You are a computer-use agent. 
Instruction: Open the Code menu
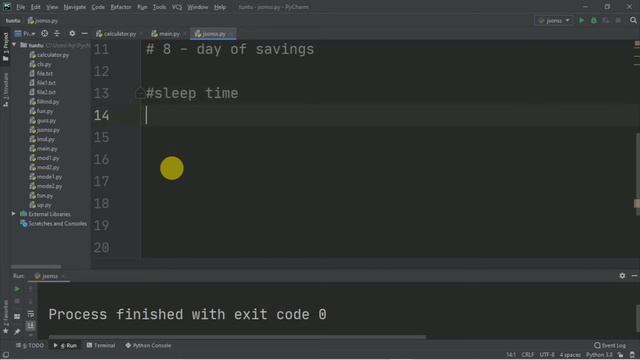(x=98, y=7)
